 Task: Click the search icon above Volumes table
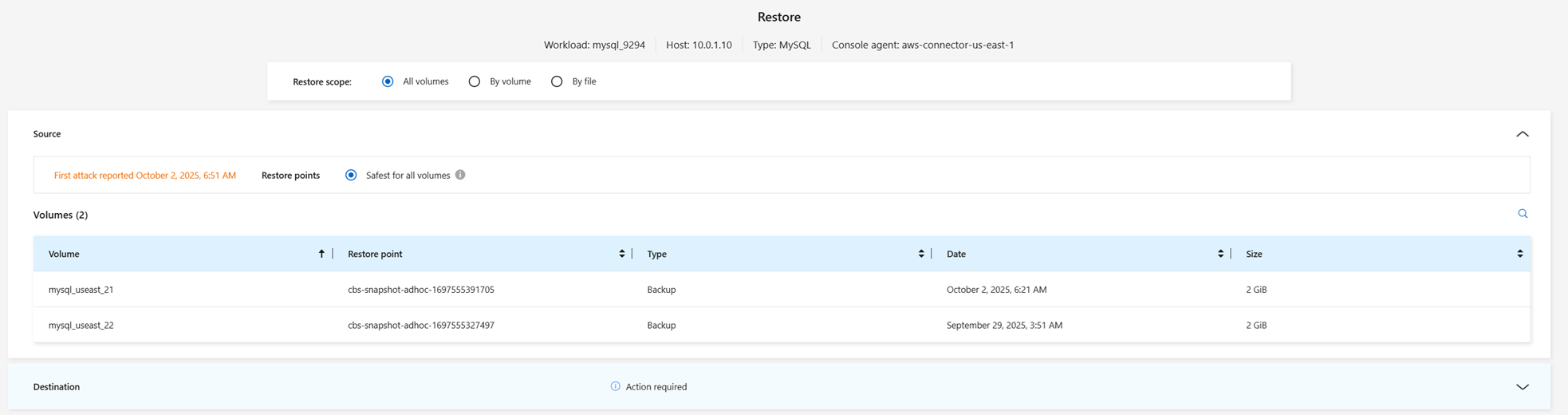point(1523,214)
